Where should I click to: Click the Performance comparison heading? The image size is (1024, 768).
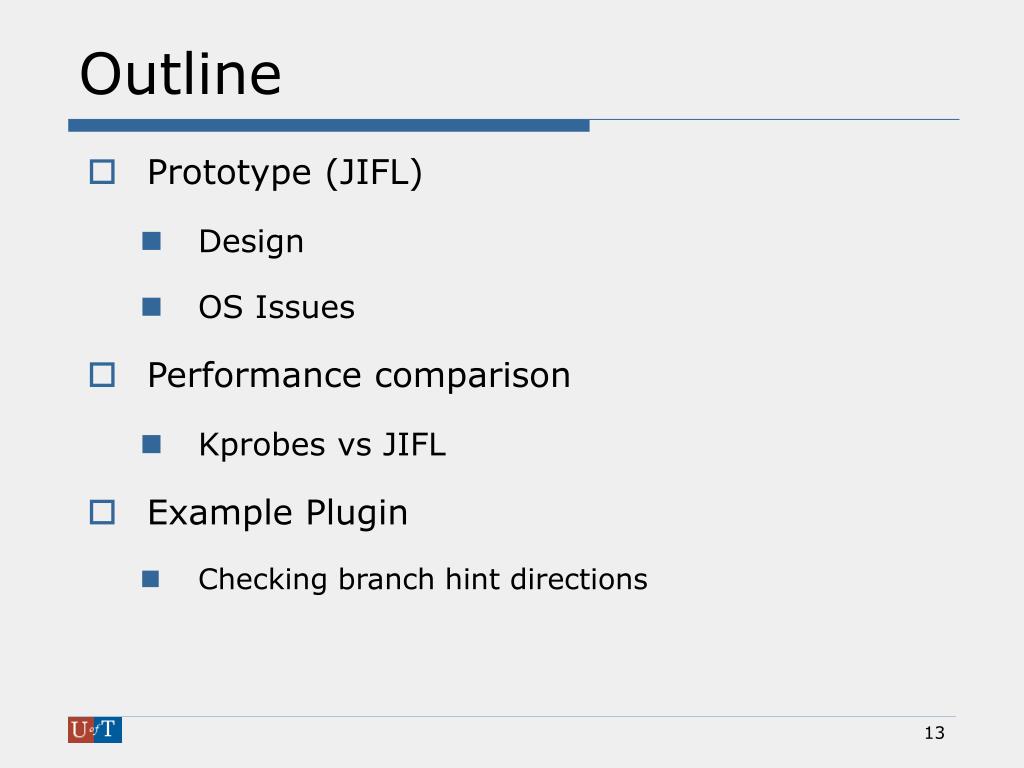pyautogui.click(x=359, y=376)
